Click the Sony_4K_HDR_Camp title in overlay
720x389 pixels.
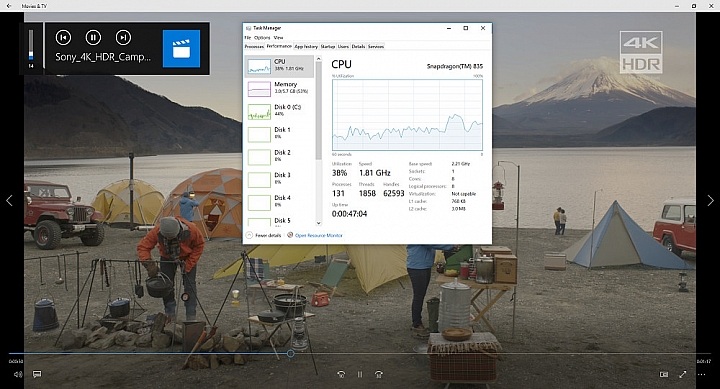tap(103, 57)
